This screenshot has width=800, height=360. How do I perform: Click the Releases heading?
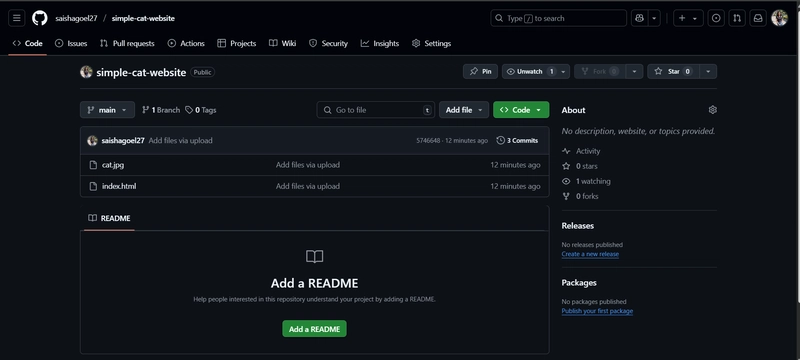[578, 225]
